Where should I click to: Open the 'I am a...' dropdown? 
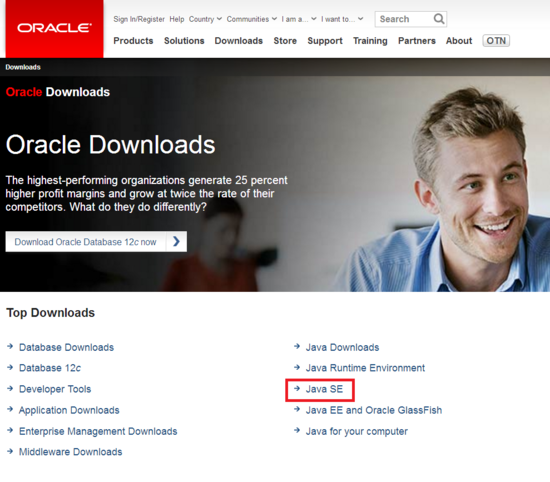coord(299,19)
